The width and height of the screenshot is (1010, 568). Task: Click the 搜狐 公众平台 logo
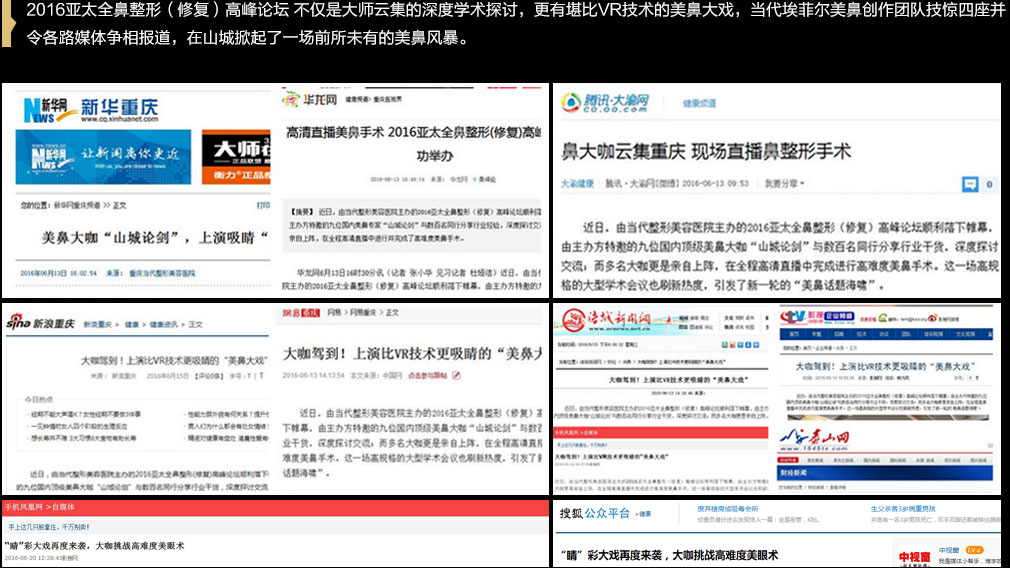595,513
